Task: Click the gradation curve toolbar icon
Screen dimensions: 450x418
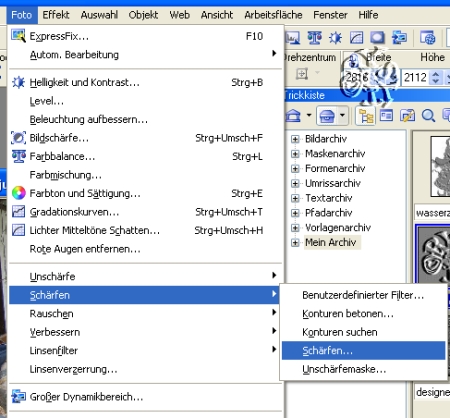Action: pyautogui.click(x=356, y=38)
